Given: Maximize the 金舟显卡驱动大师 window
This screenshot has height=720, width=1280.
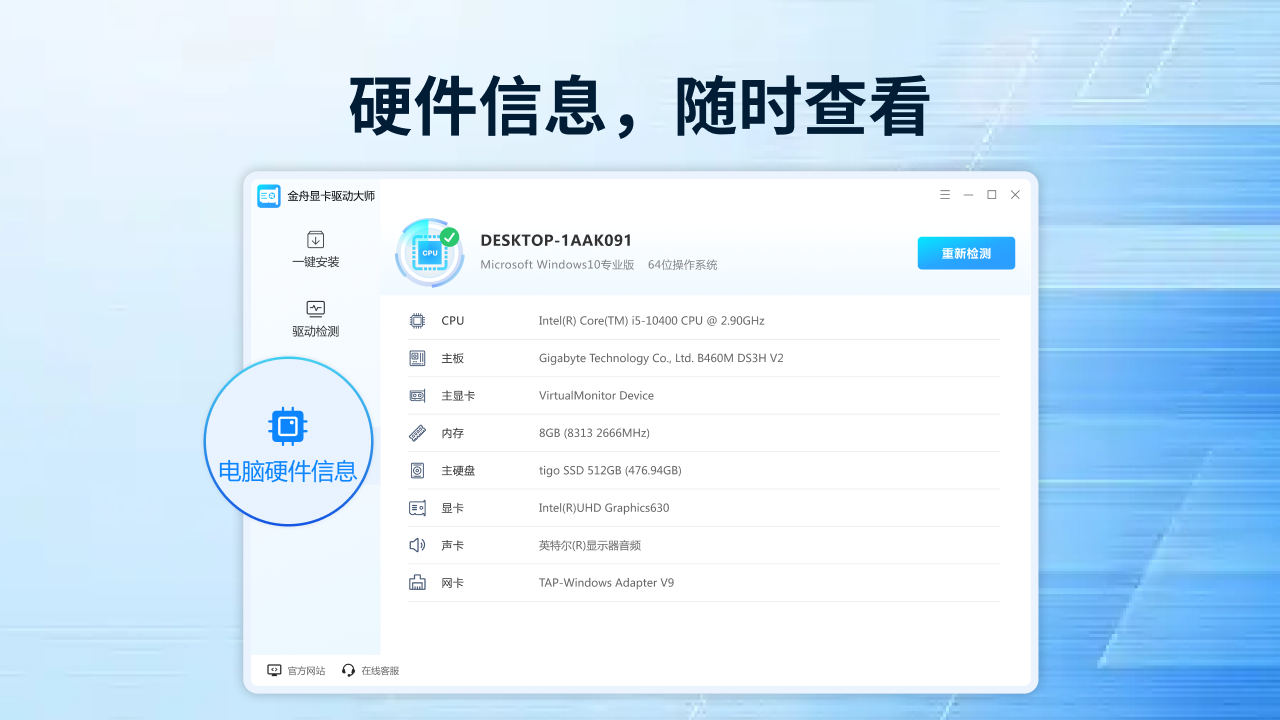Looking at the screenshot, I should [992, 195].
